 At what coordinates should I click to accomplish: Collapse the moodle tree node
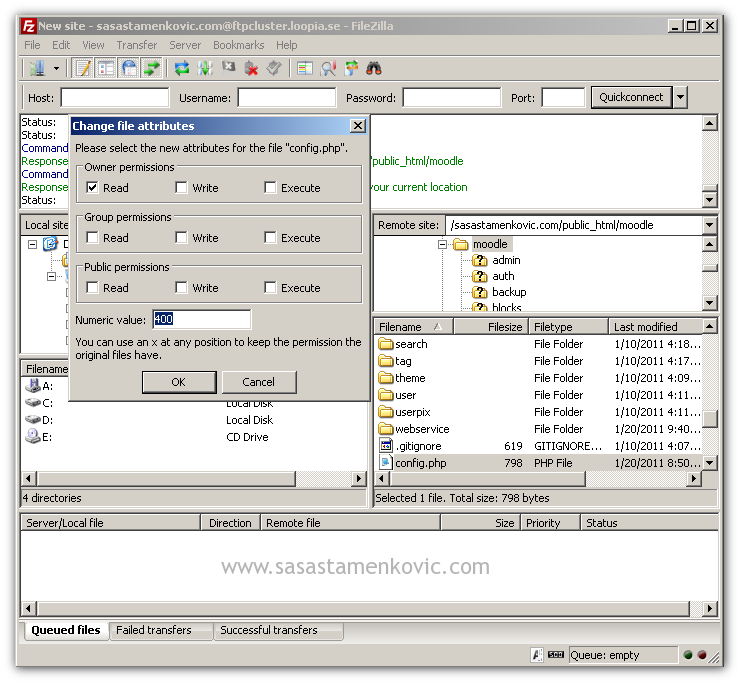tap(442, 244)
